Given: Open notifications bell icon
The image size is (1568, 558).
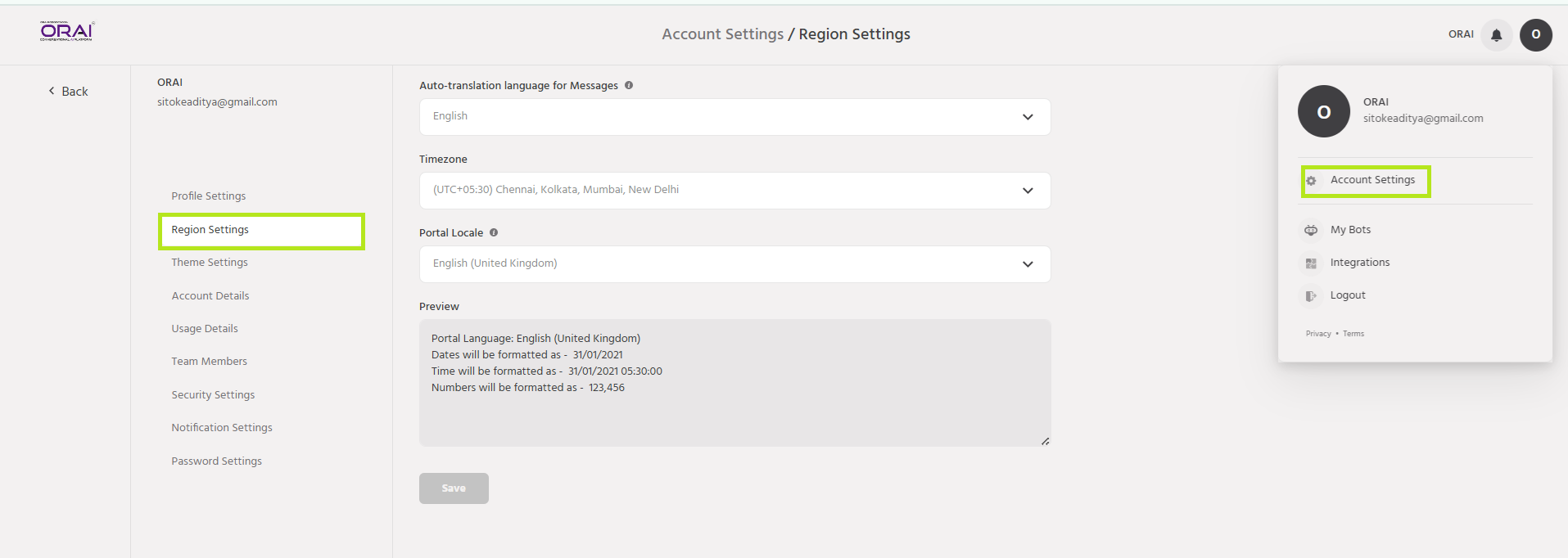Looking at the screenshot, I should pyautogui.click(x=1496, y=34).
